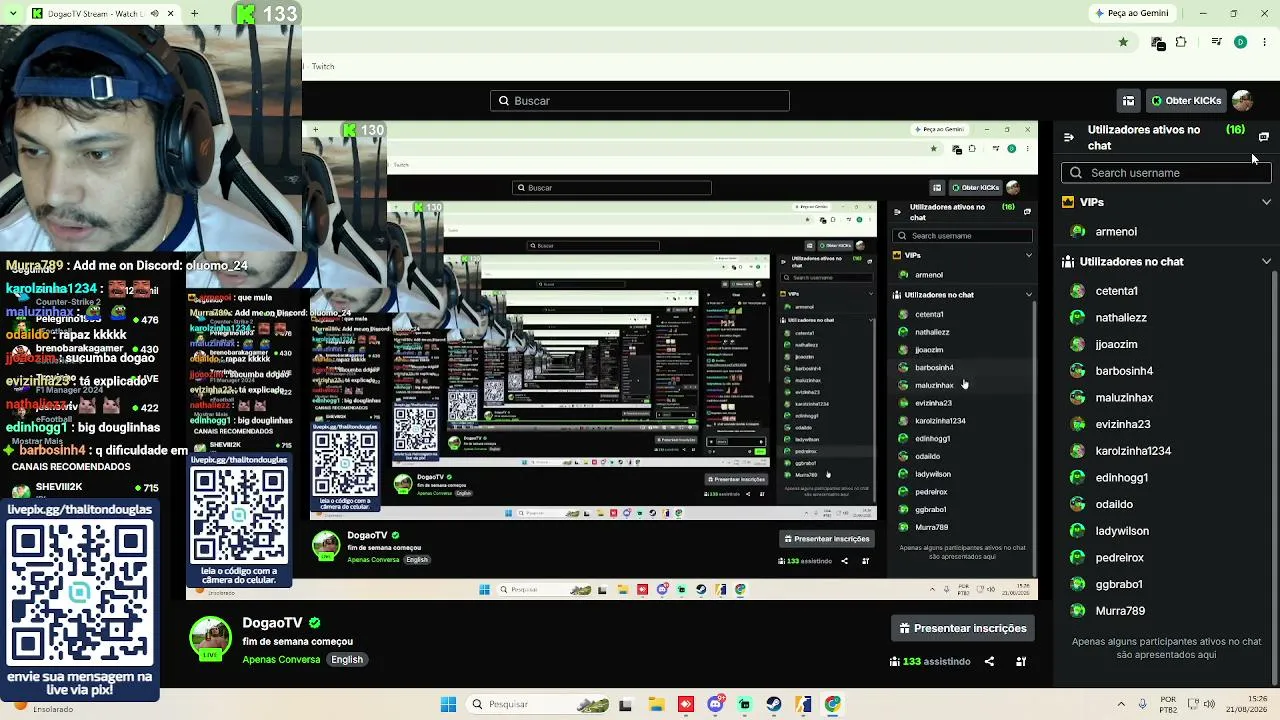
Task: Select the DogaoTV Stream browser tab
Action: (x=102, y=14)
